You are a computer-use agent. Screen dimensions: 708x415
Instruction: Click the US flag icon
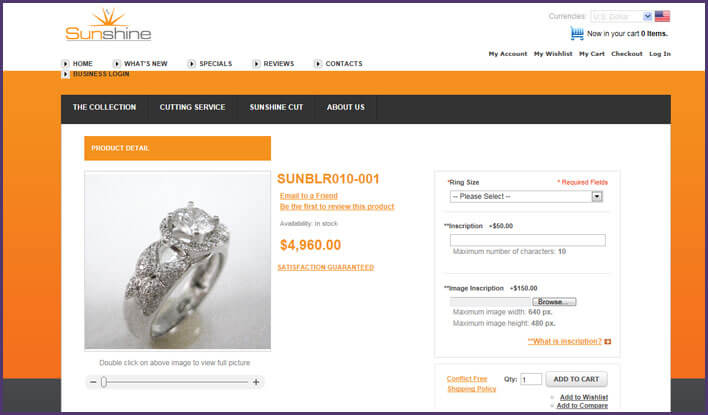pos(662,16)
